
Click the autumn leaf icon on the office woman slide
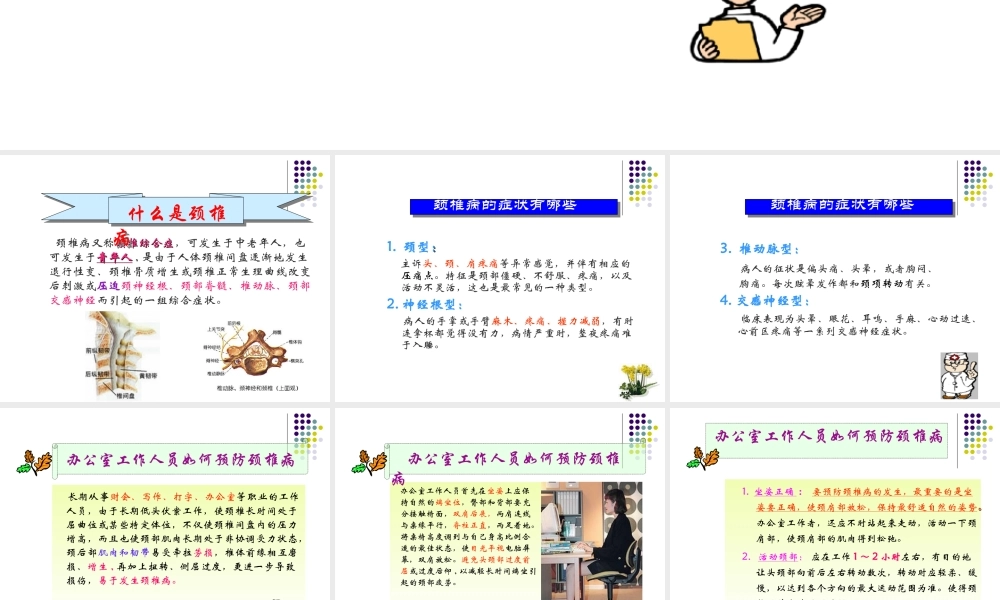point(369,462)
